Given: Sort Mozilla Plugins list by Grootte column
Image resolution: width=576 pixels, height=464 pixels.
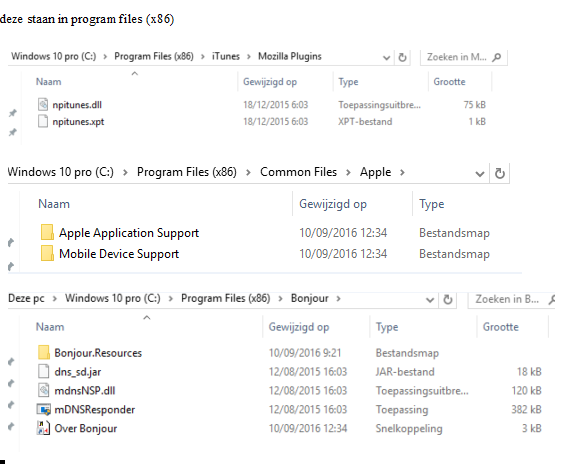Looking at the screenshot, I should point(449,82).
